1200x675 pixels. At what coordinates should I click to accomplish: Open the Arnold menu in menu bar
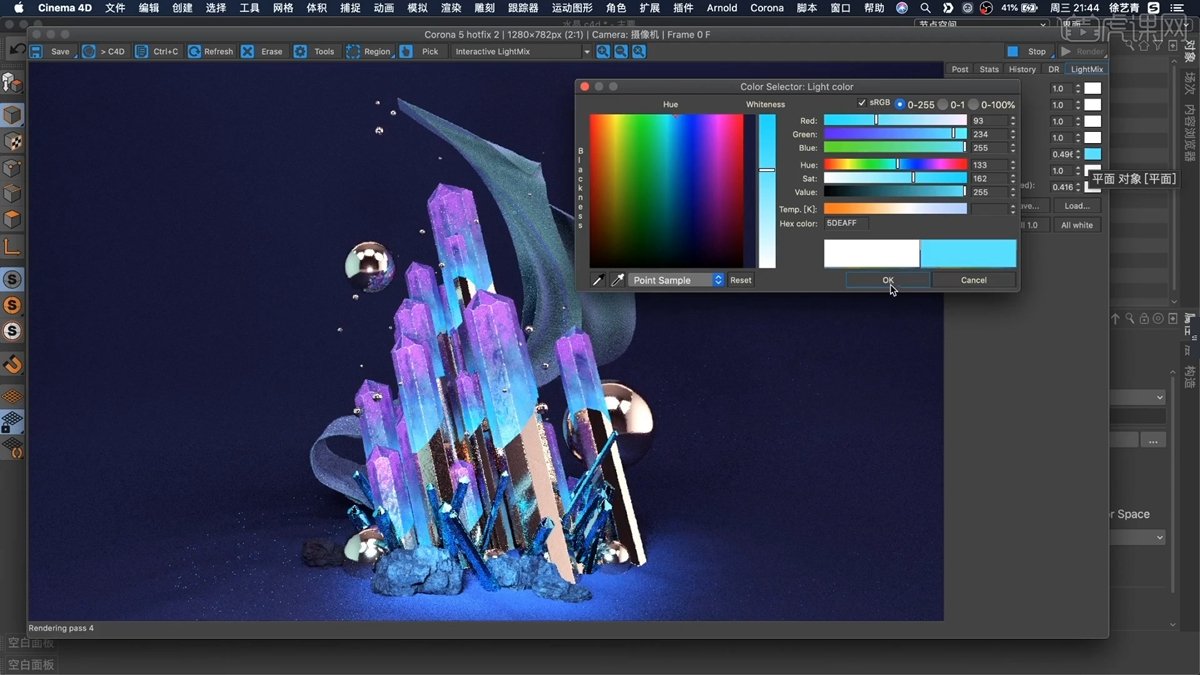click(x=722, y=8)
